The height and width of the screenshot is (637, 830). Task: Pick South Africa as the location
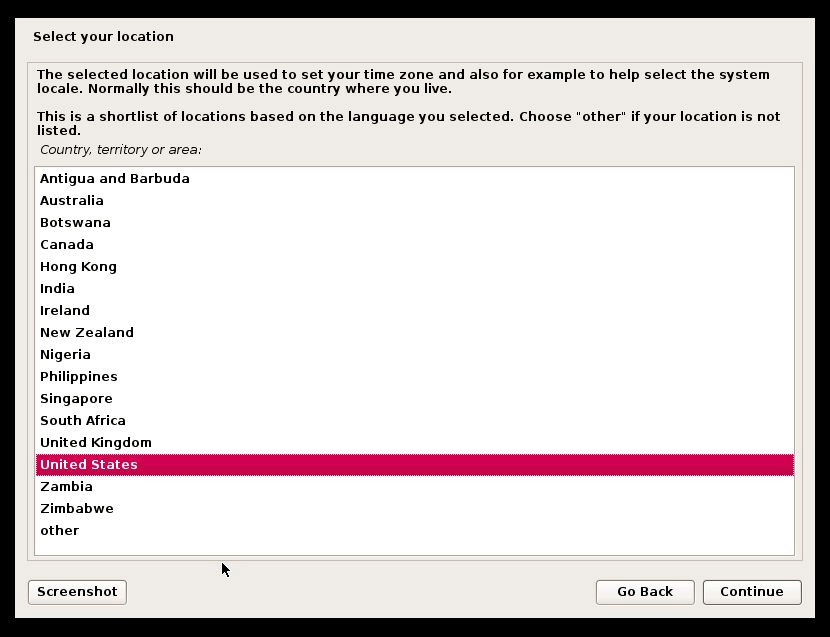click(82, 420)
